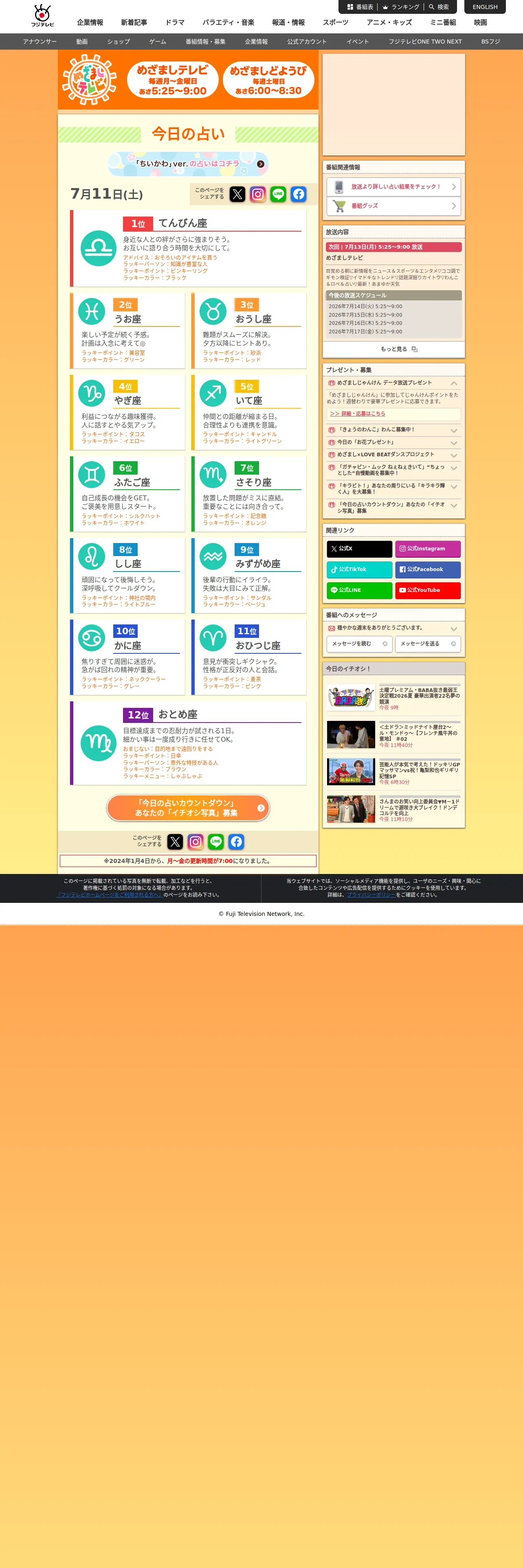Select スポーツ in the main navigation

[336, 22]
